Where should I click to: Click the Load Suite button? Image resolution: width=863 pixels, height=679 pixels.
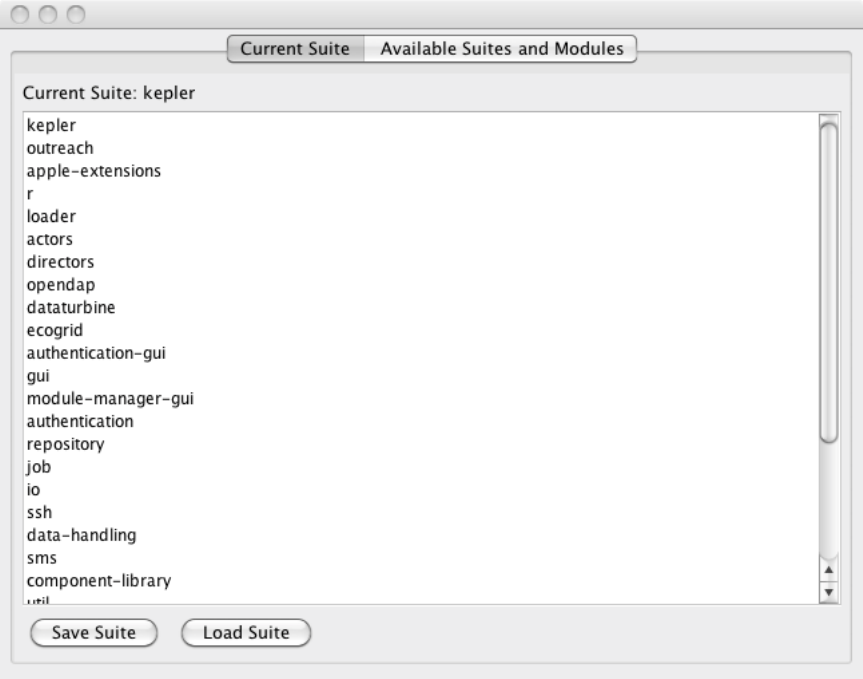[x=246, y=633]
